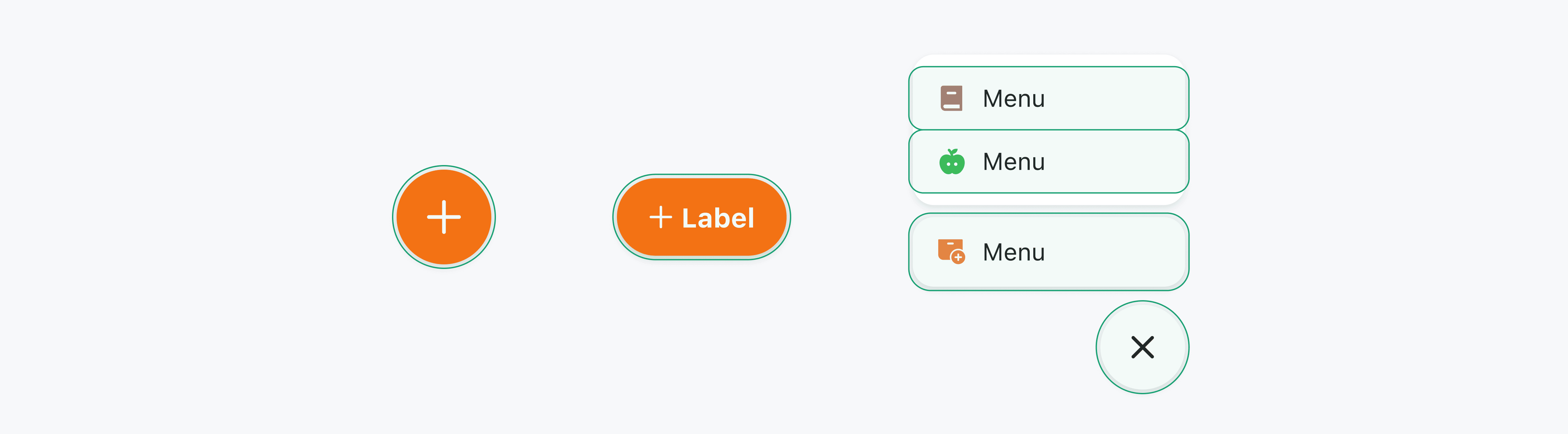Click the Menu text beside the orange box icon
Screen dimensions: 1568x434
pos(1014,252)
